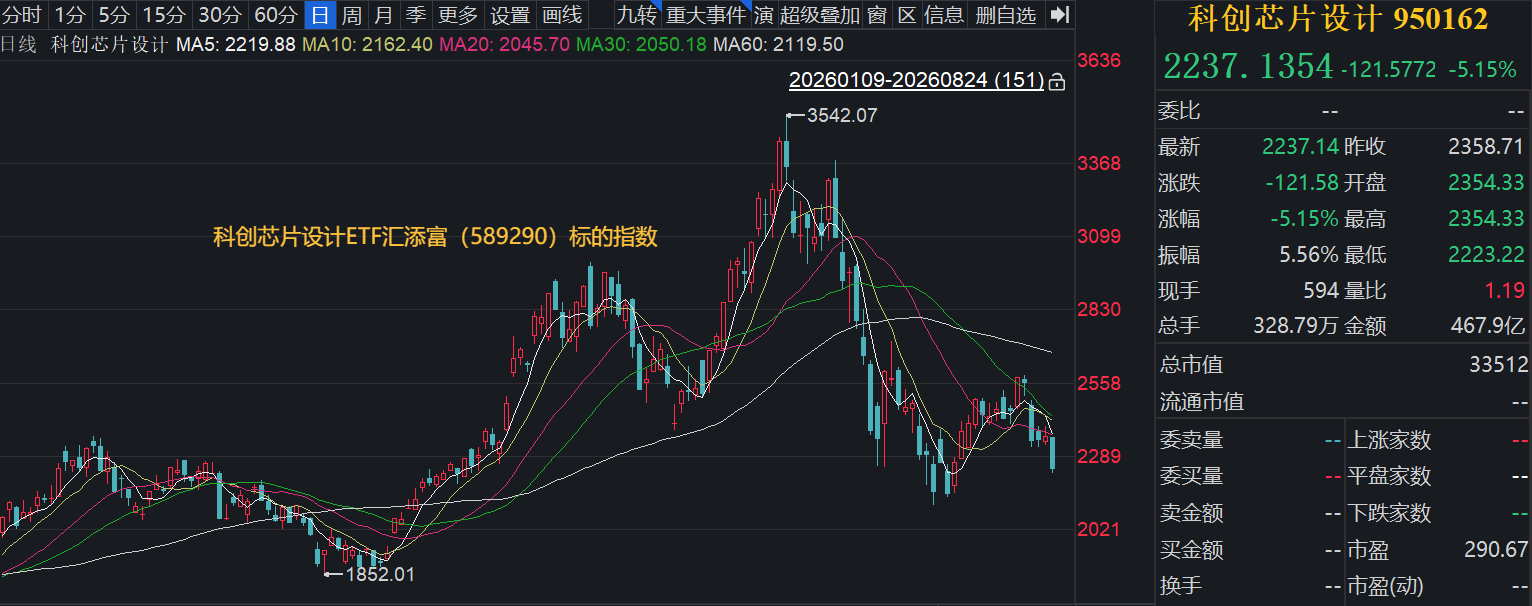
Task: Click the 1852.01 low price marker
Action: click(379, 575)
